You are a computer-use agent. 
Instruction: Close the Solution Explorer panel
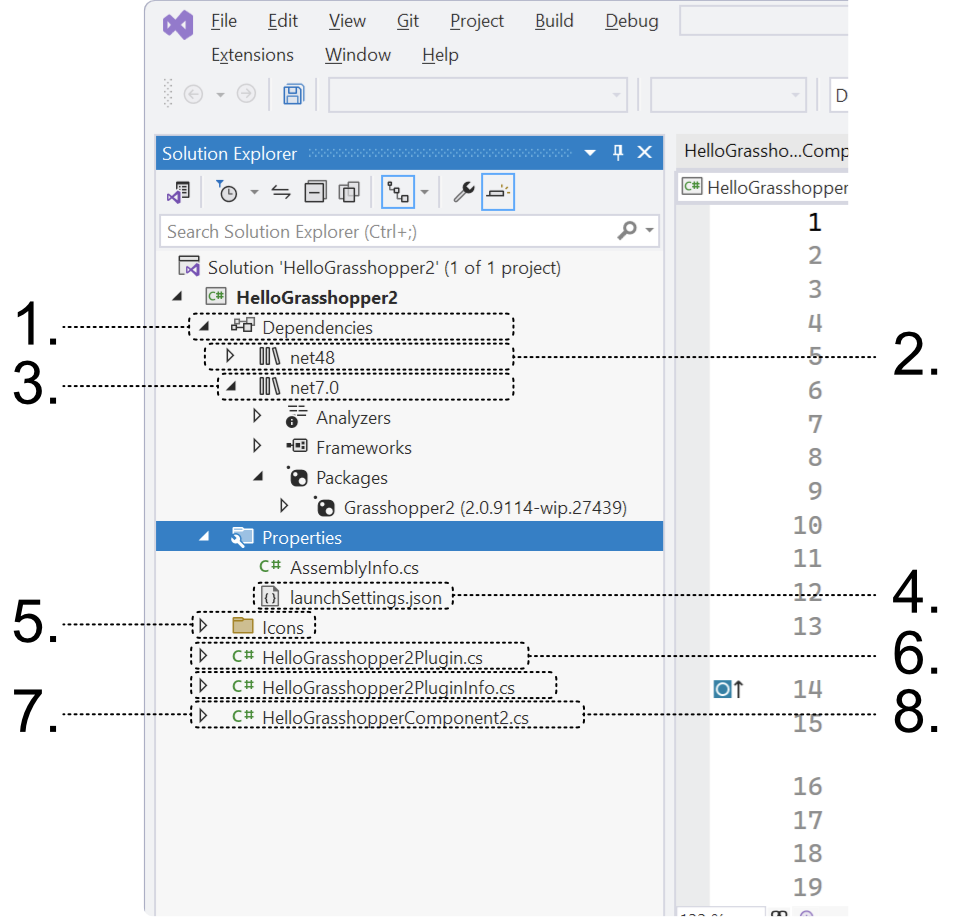[644, 152]
